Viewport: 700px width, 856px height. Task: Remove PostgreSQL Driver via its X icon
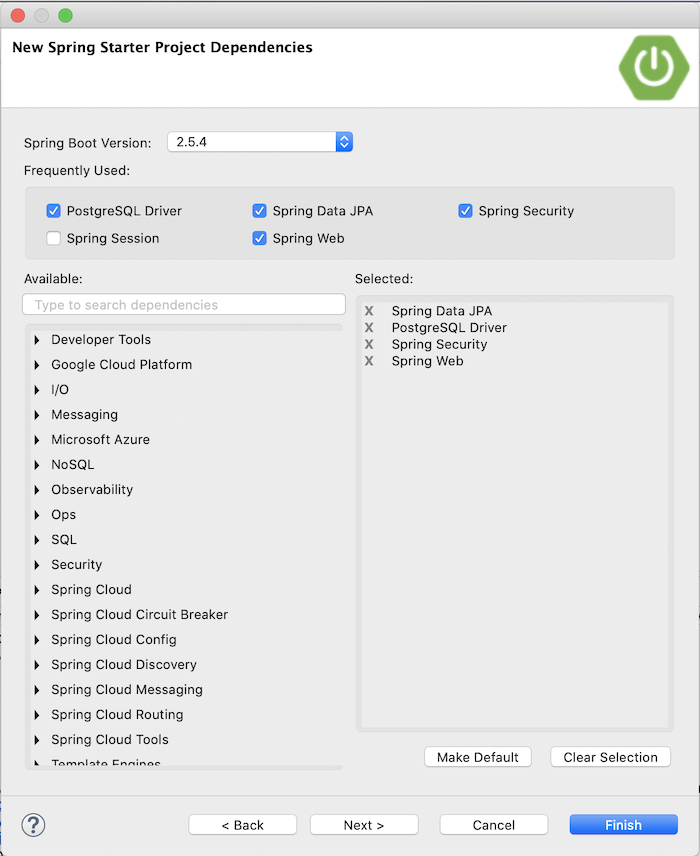click(x=369, y=328)
